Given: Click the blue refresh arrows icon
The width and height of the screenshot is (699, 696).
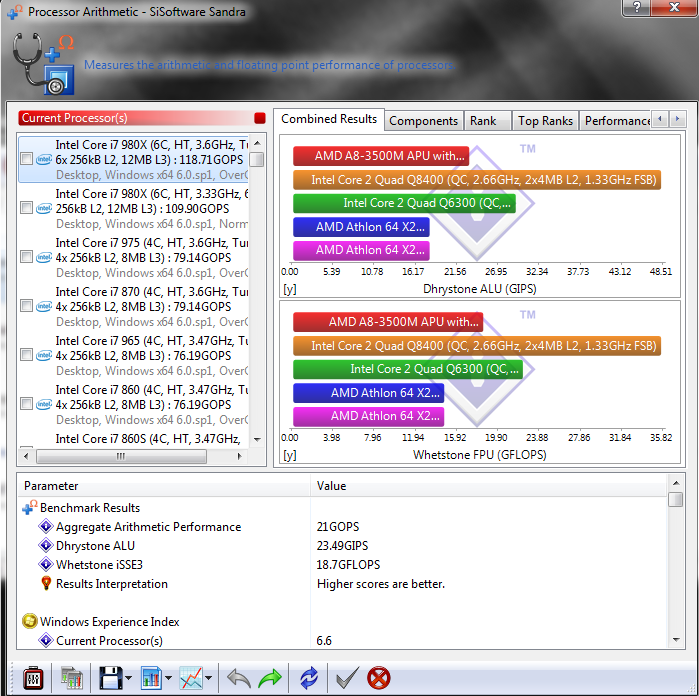Looking at the screenshot, I should click(x=308, y=678).
